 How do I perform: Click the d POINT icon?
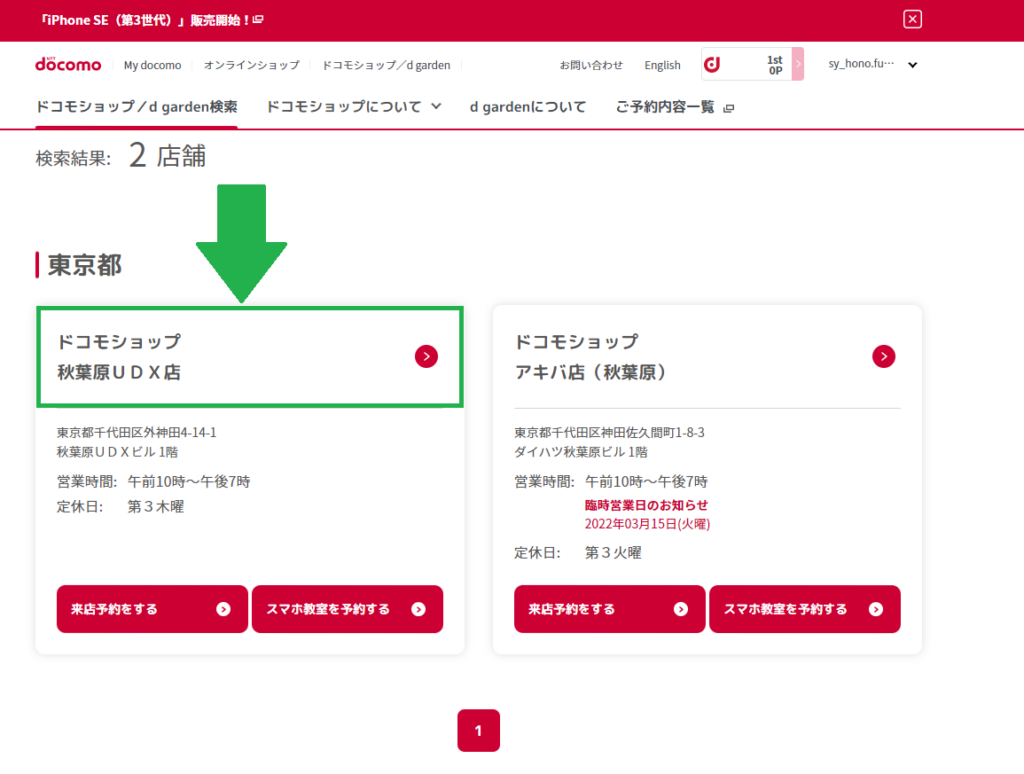tap(712, 64)
